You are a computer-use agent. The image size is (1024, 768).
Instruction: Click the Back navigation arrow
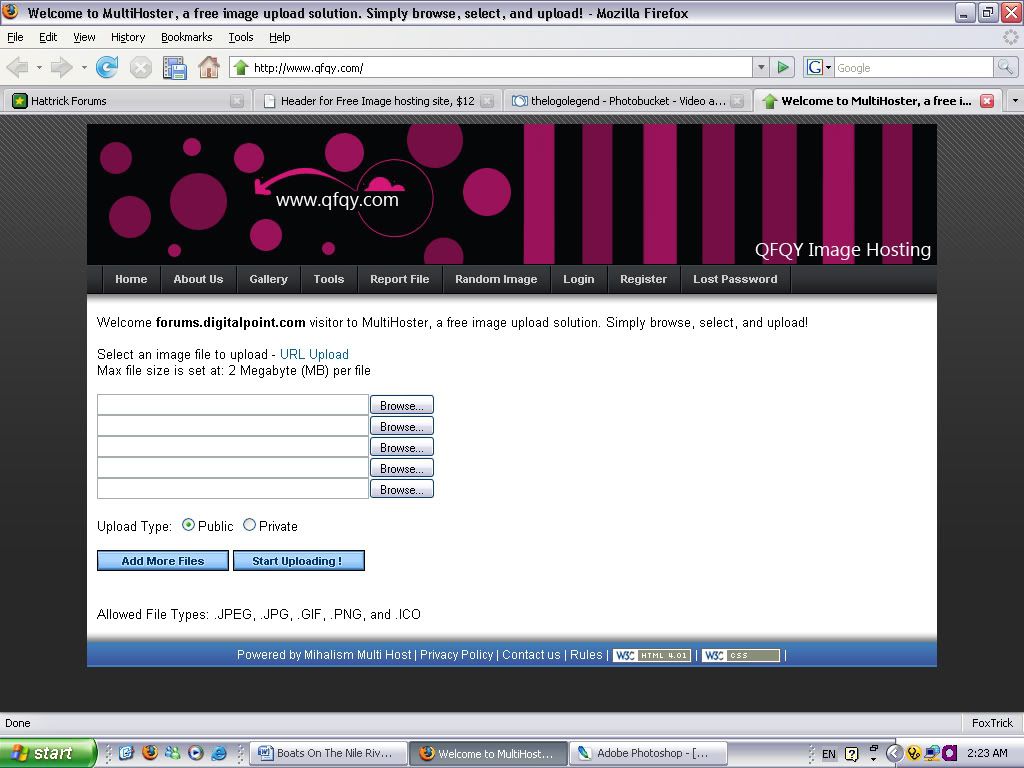tap(18, 67)
